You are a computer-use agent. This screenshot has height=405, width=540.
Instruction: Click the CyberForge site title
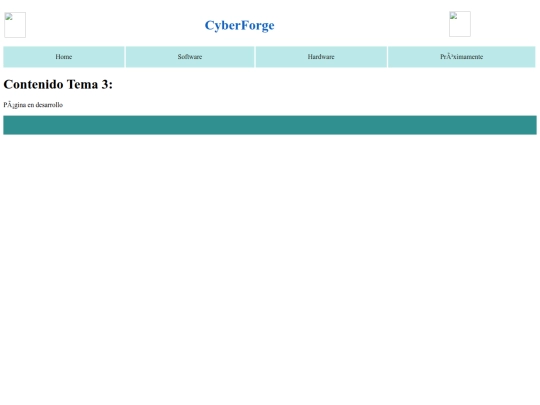pos(239,25)
